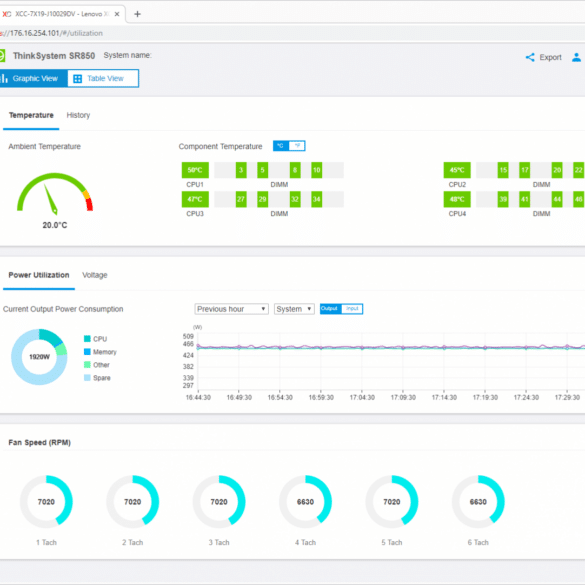The height and width of the screenshot is (585, 585).
Task: Click the 6 Tach fan gauge
Action: (478, 502)
